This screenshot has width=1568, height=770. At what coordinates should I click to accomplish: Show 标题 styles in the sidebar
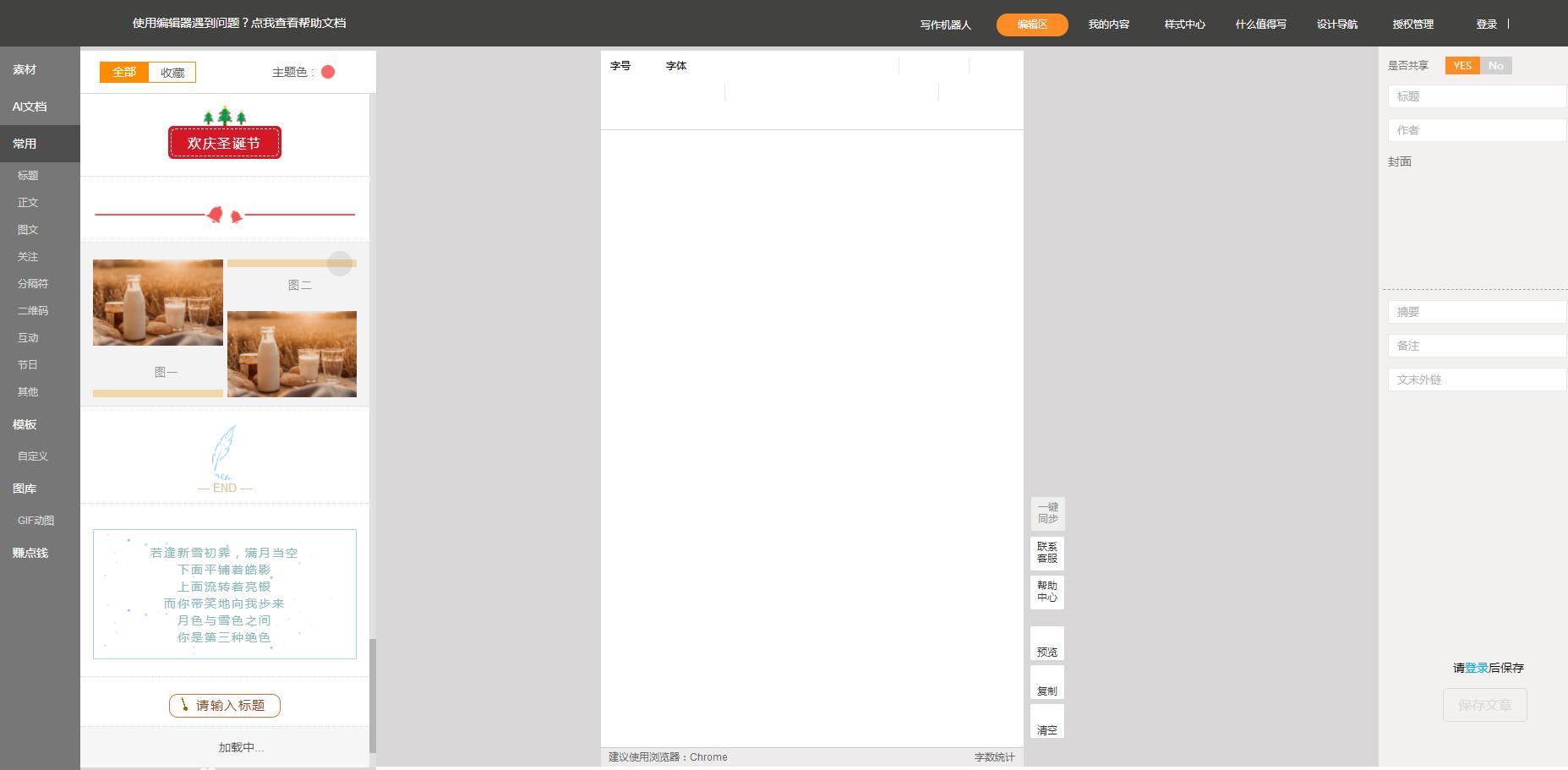28,176
